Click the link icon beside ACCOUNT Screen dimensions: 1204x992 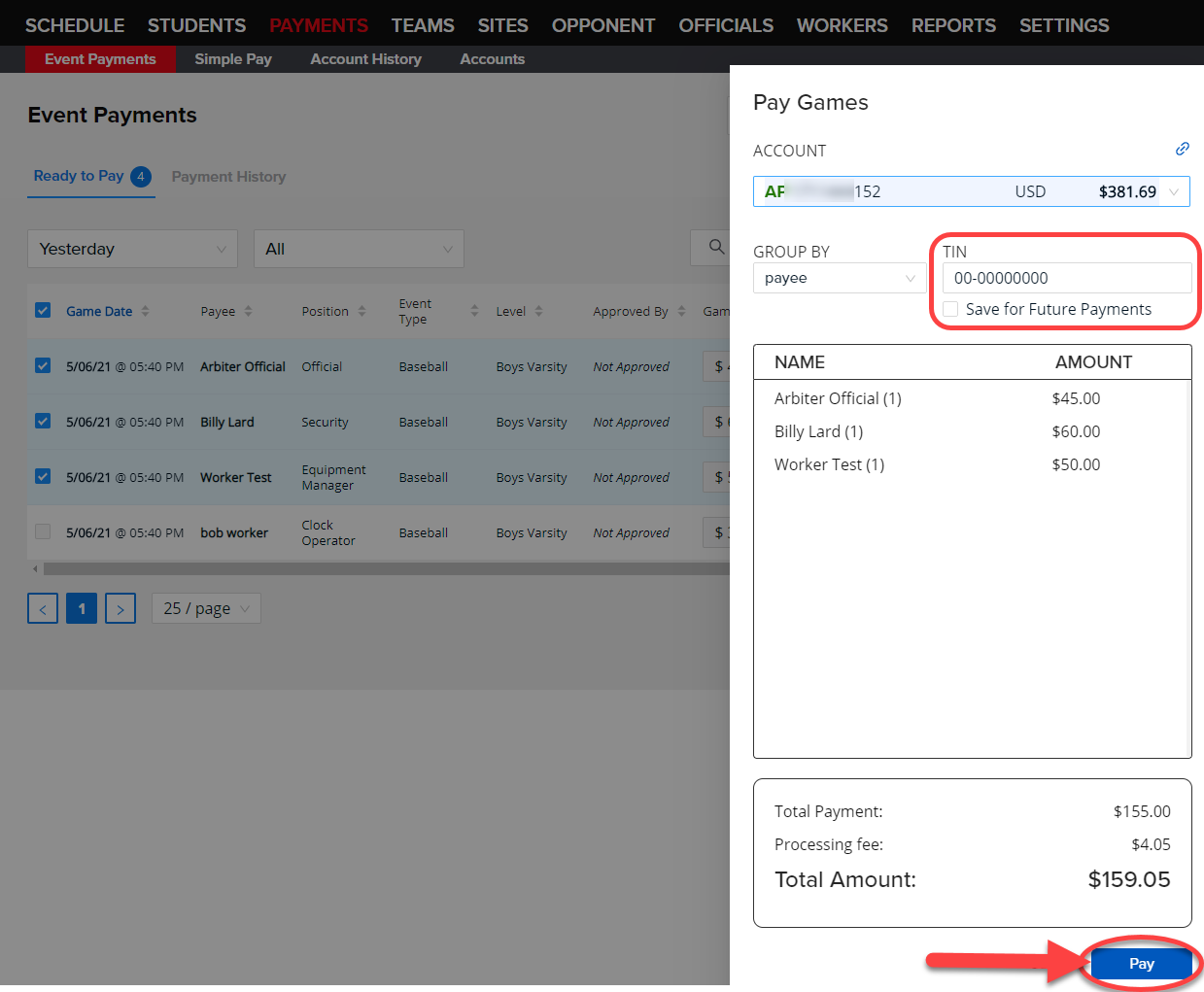coord(1182,149)
